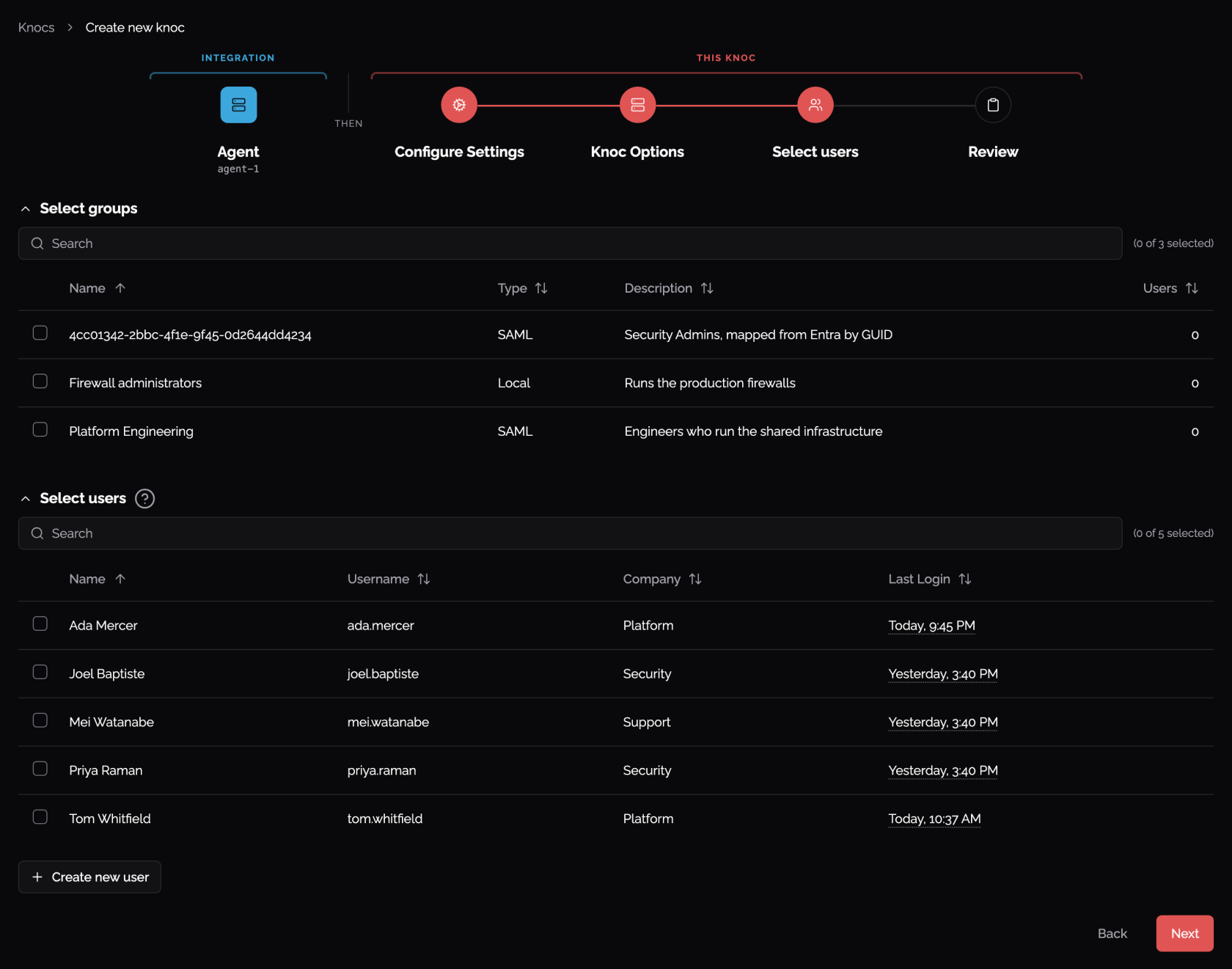Viewport: 1232px width, 969px height.
Task: Sort users by Username
Action: tap(424, 579)
